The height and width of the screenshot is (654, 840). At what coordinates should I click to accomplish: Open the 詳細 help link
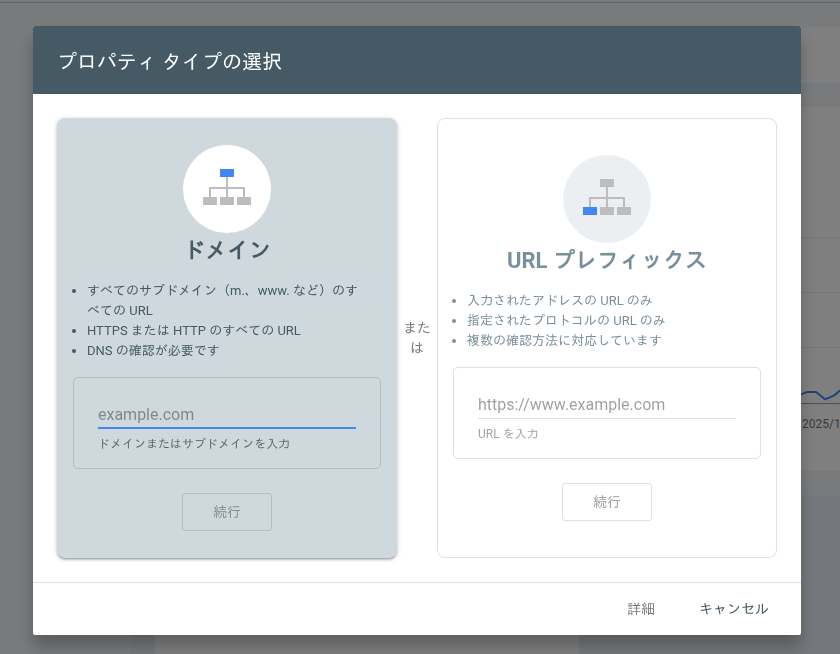point(641,608)
